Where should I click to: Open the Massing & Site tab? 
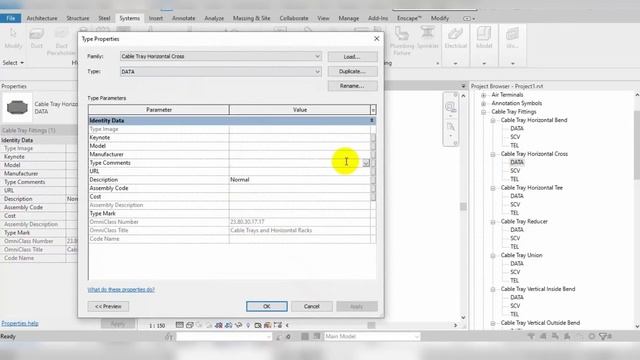coord(251,18)
